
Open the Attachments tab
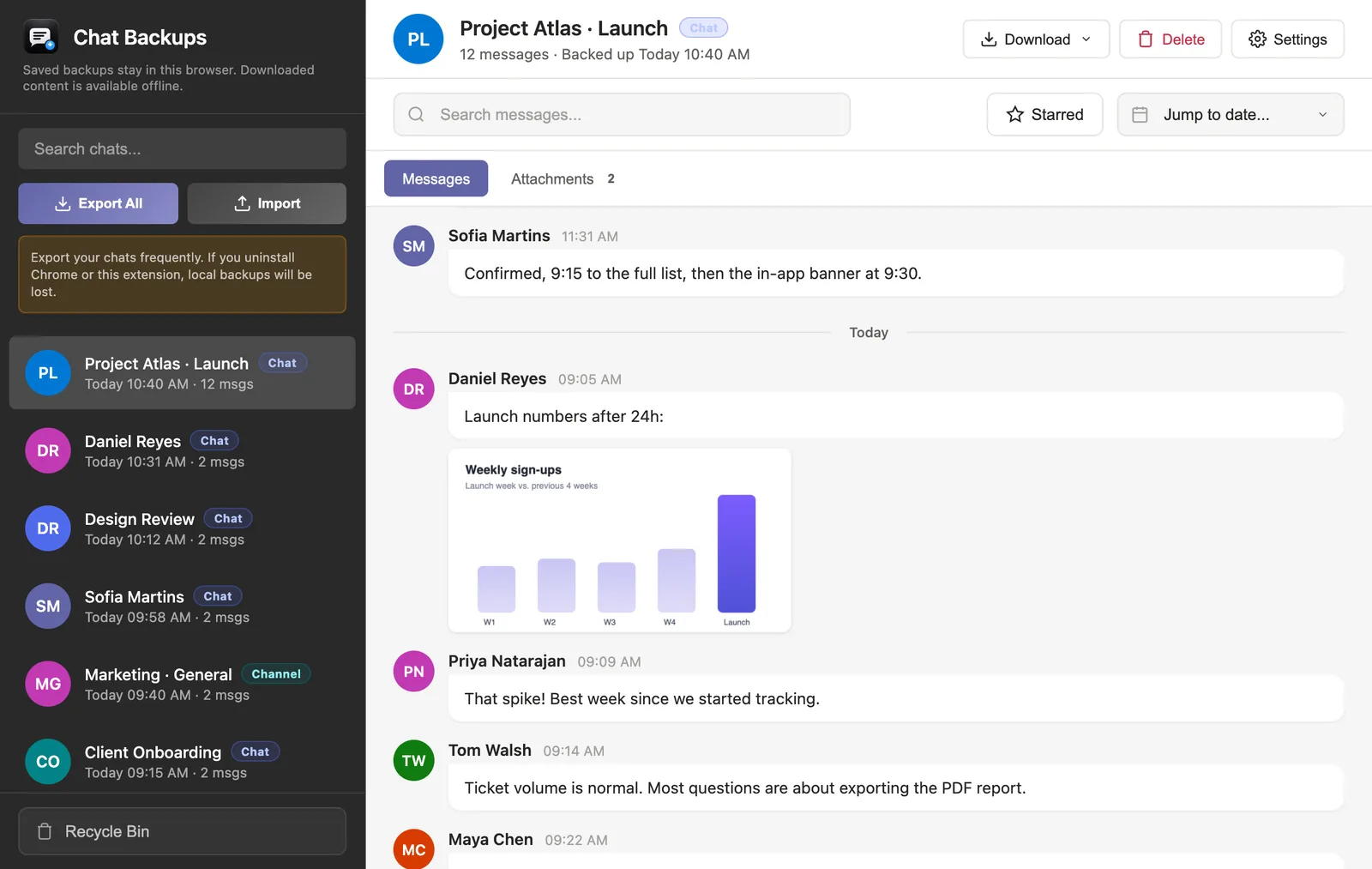(x=563, y=178)
